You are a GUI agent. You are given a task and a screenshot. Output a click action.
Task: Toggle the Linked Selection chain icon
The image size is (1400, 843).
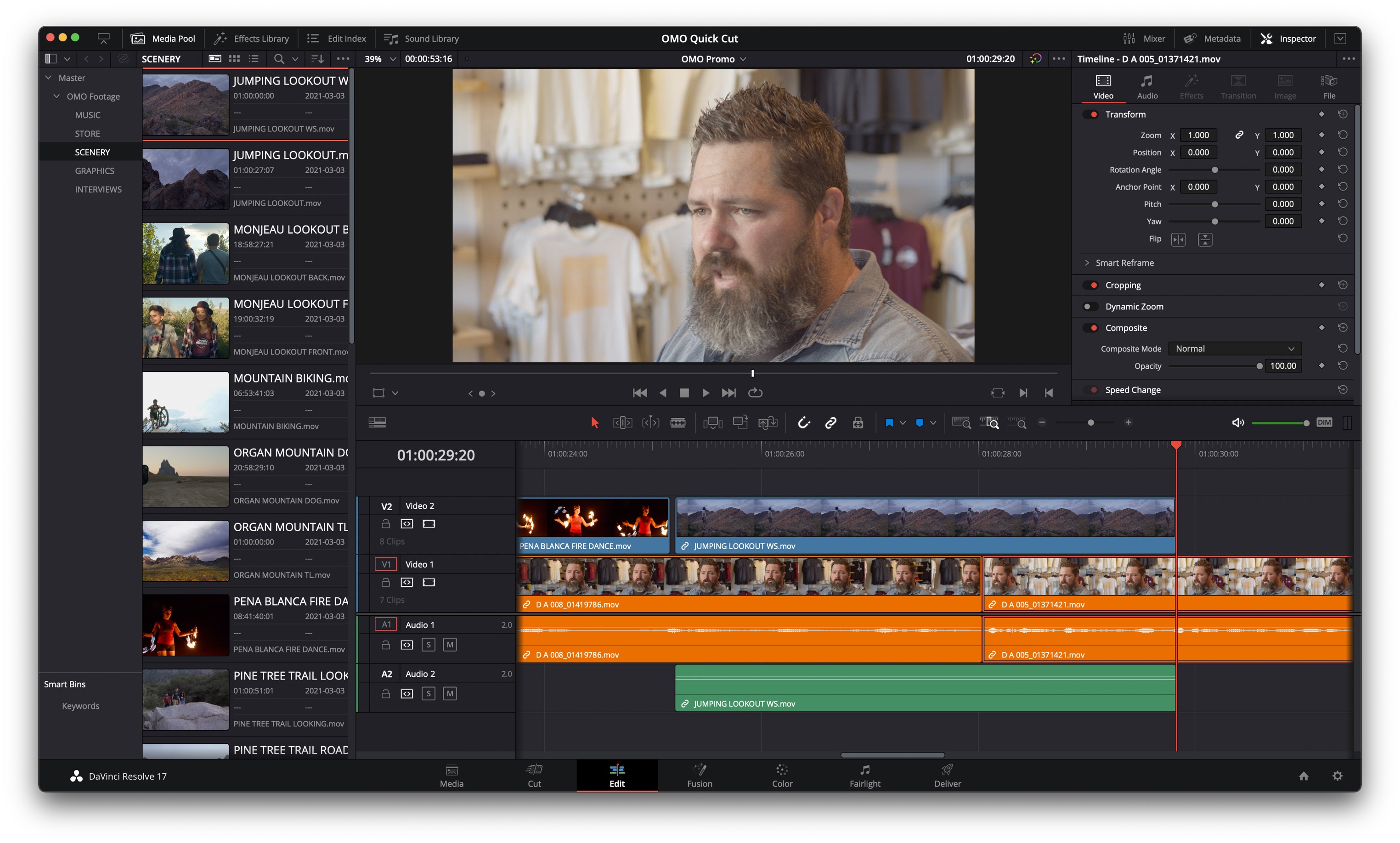coord(831,422)
